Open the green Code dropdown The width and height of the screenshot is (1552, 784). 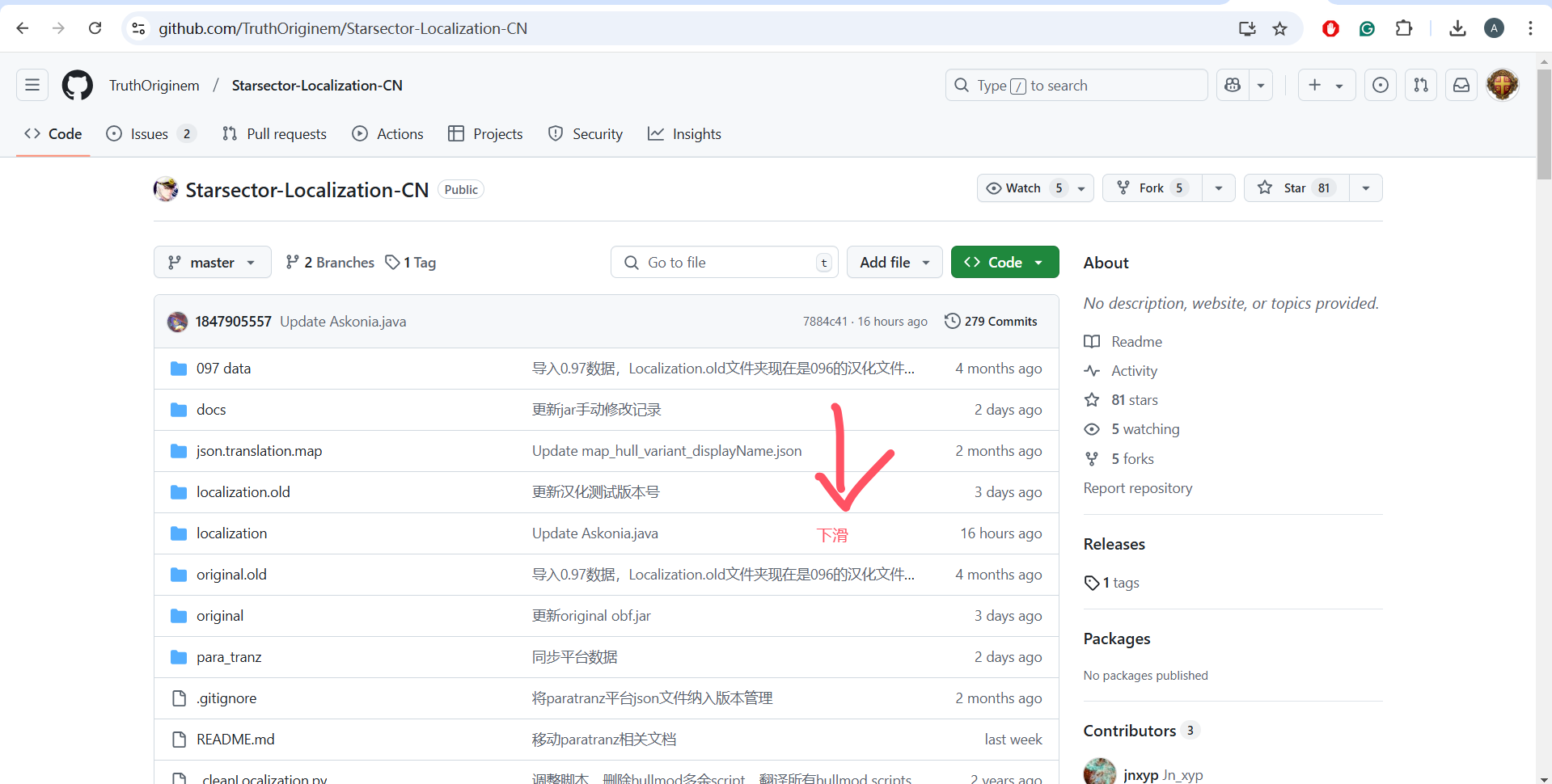[1004, 263]
